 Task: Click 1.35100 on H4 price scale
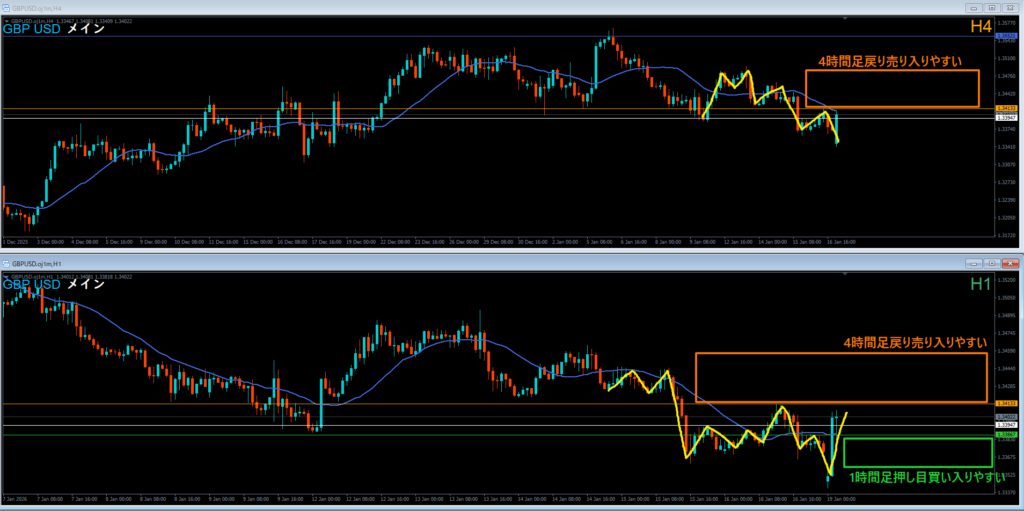tap(1006, 58)
